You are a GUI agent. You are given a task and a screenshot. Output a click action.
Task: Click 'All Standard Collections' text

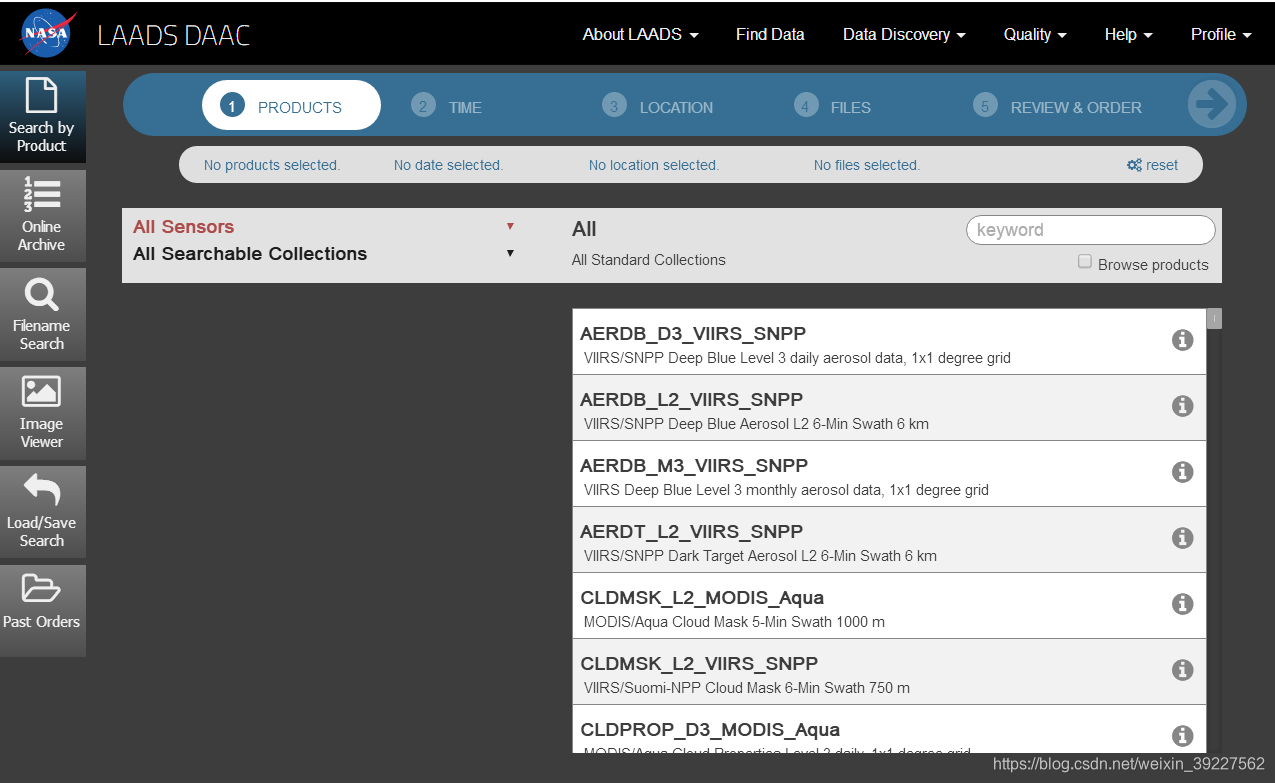coord(649,260)
